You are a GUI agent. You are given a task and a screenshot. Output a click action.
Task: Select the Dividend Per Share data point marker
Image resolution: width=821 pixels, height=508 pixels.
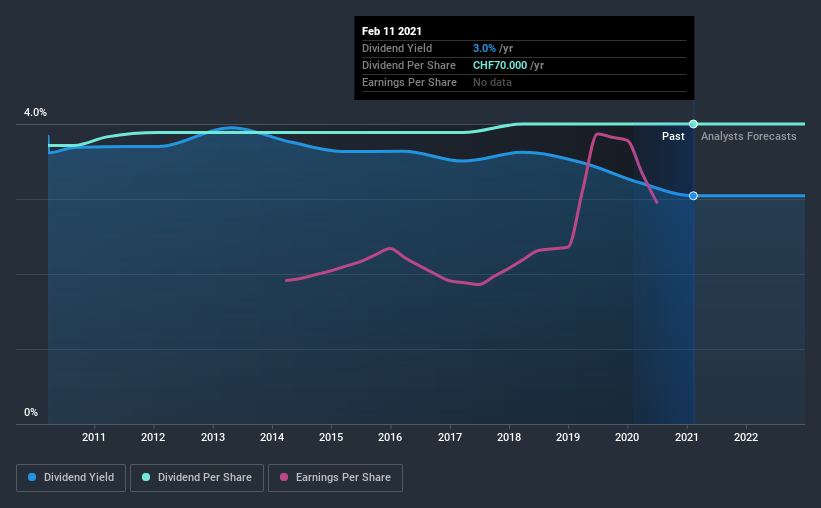693,124
